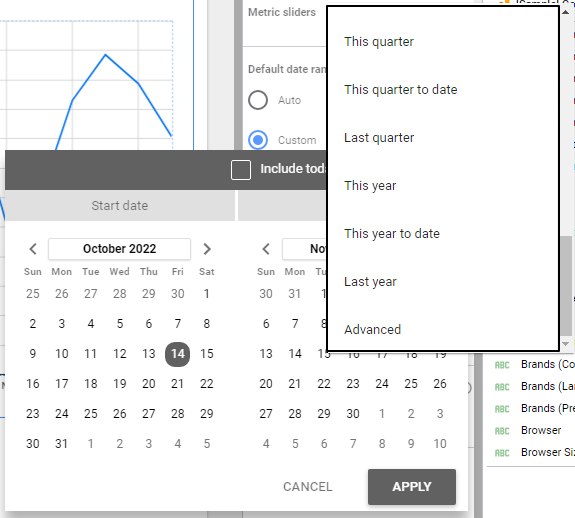
Task: Click ABC icon next to Browser Size field
Action: coord(502,453)
